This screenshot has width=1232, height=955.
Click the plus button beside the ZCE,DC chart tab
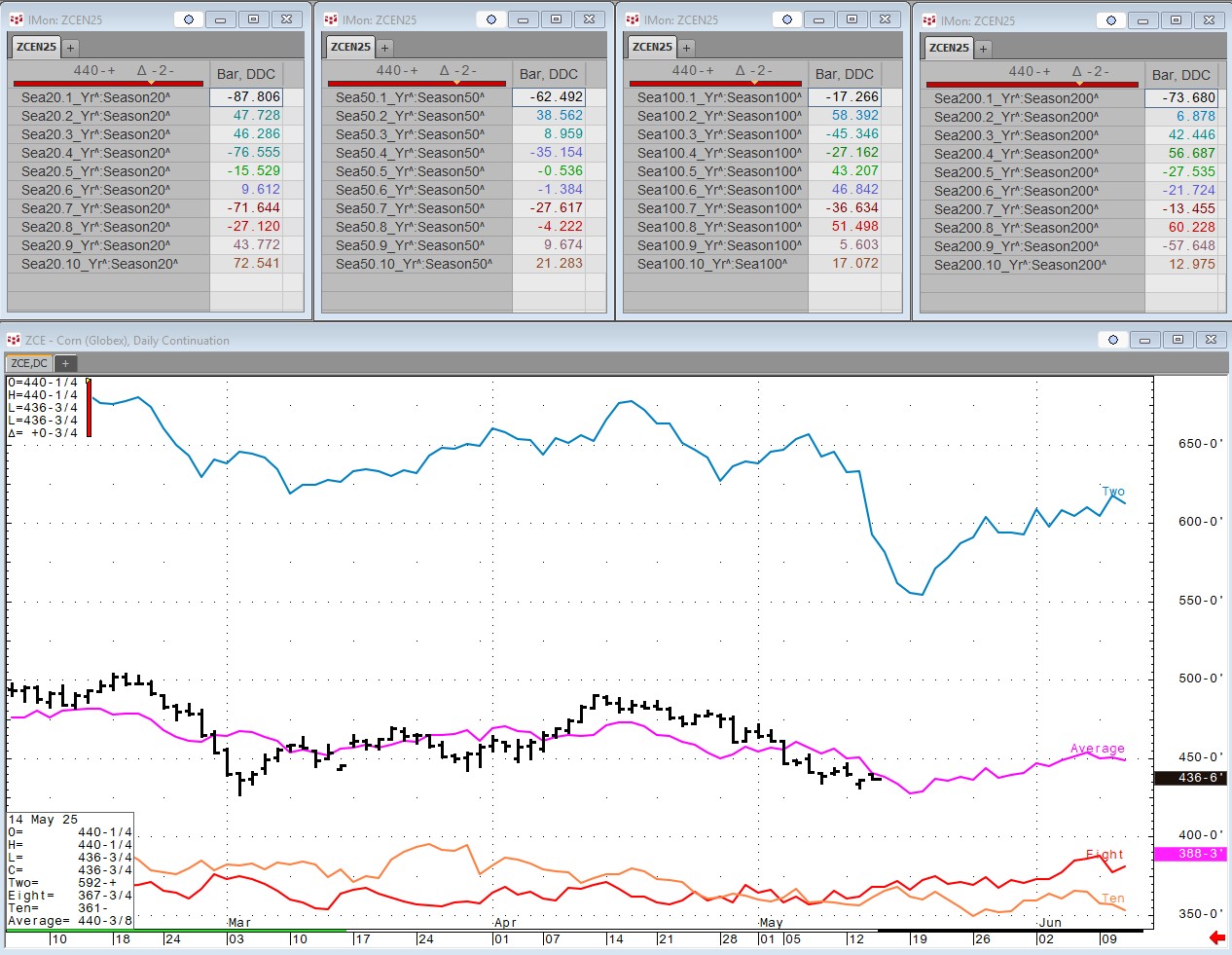tap(65, 363)
